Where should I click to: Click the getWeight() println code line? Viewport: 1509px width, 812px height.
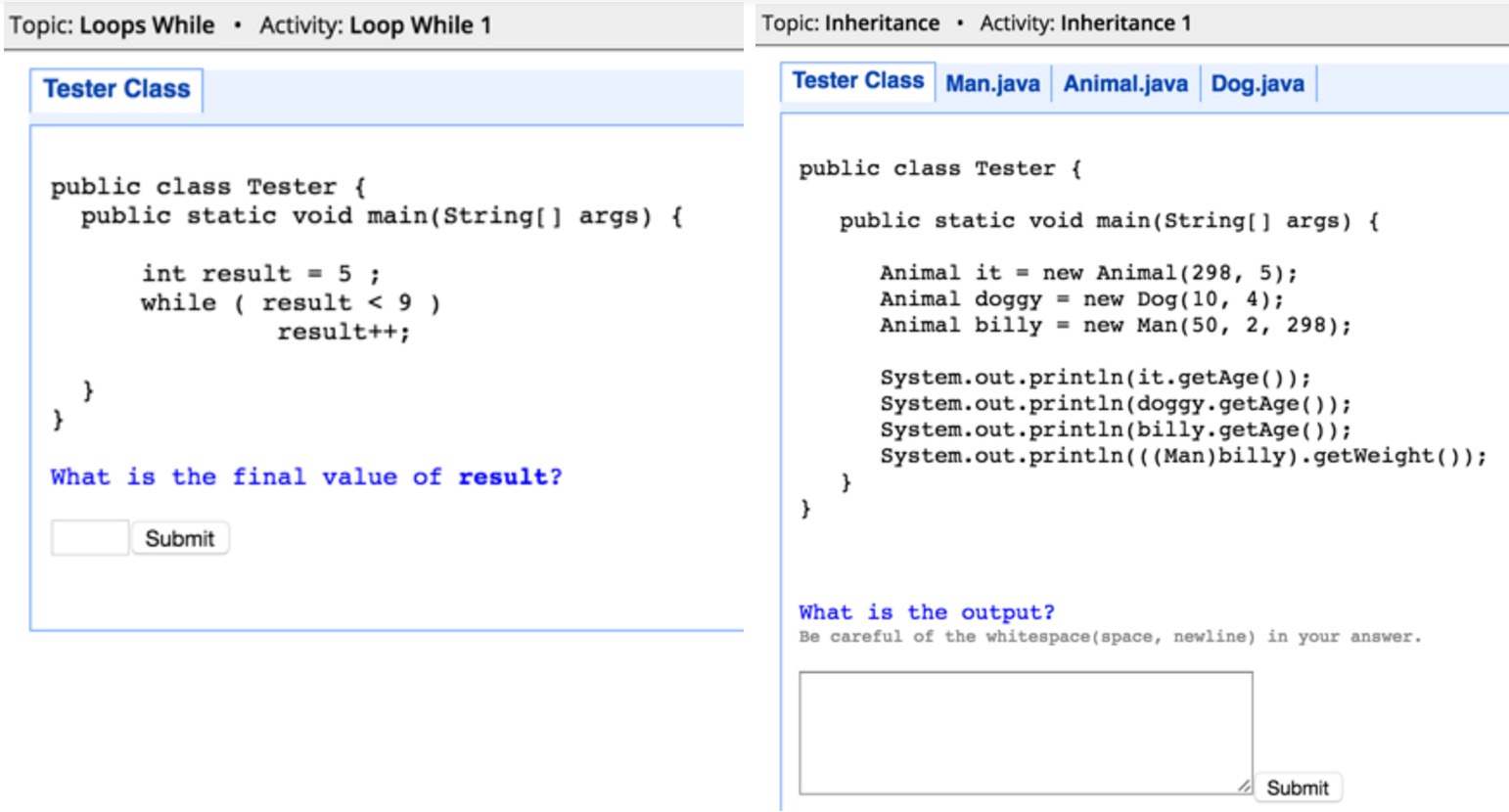click(1183, 456)
